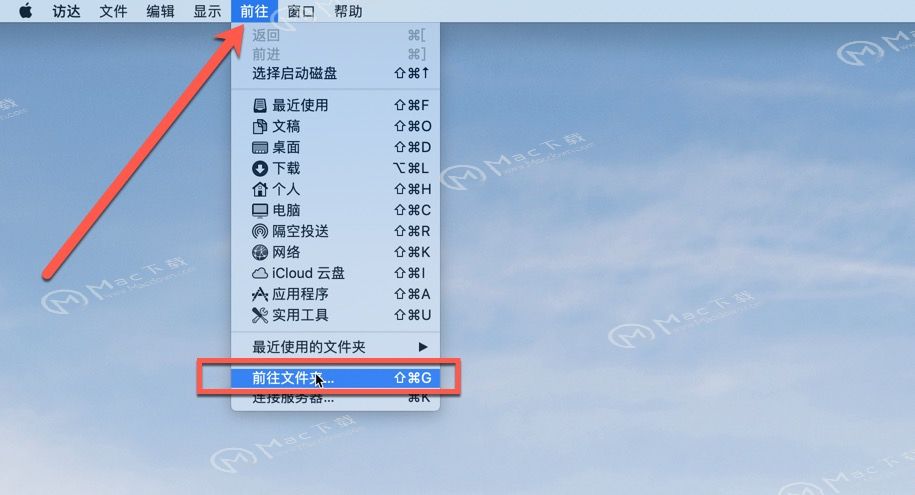Open the Apple logo menu
Screen dimensions: 915x495
[26, 11]
